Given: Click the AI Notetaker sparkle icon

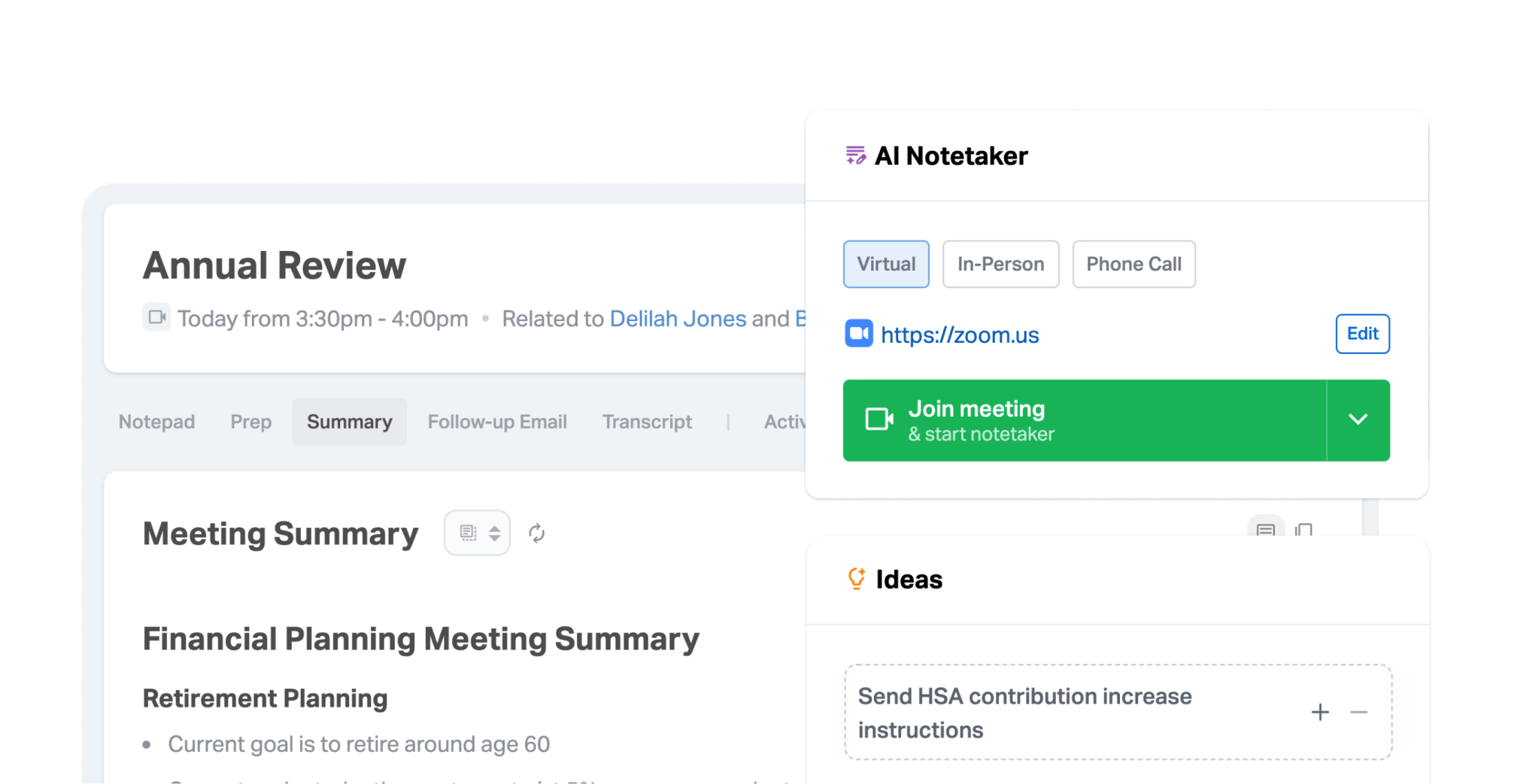Looking at the screenshot, I should coord(855,156).
